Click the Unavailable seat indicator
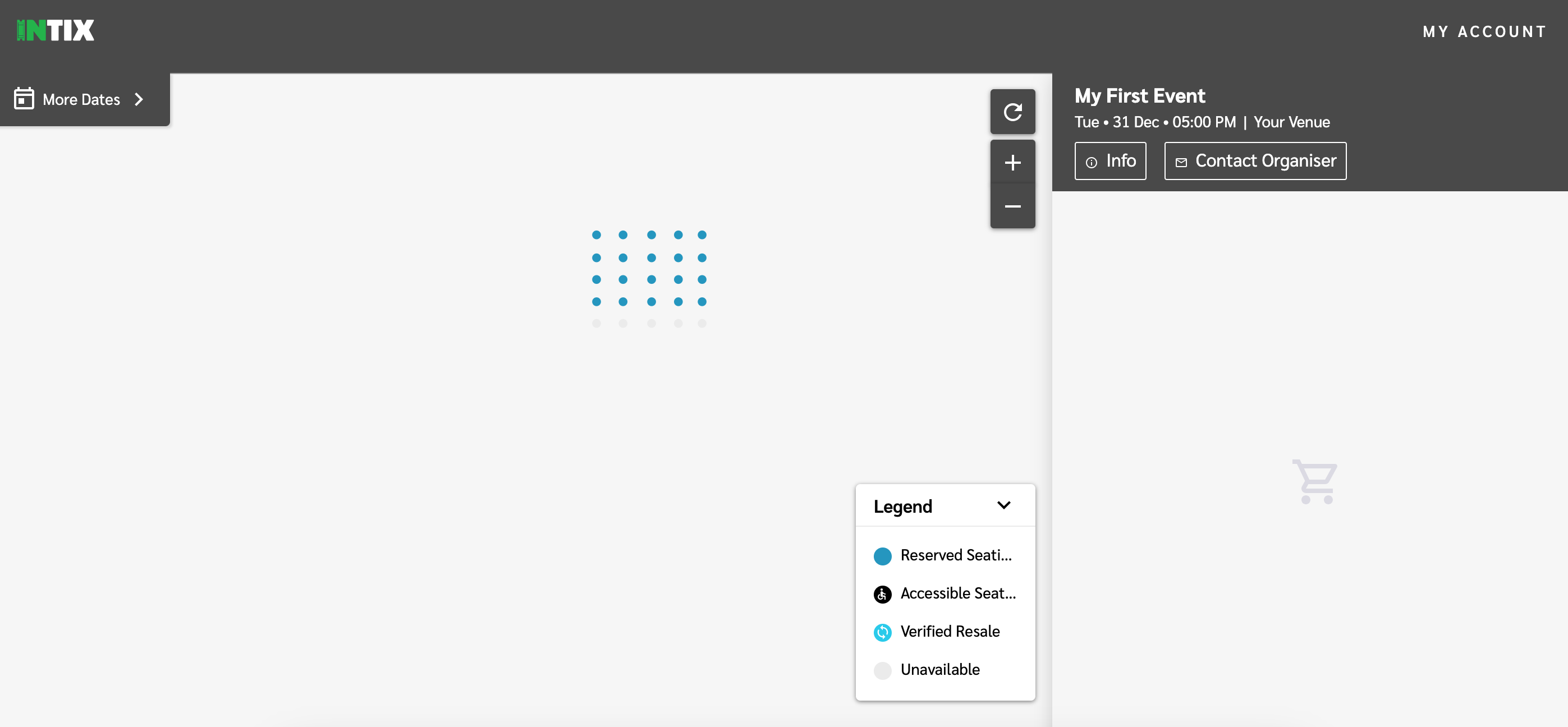This screenshot has width=1568, height=727. [x=882, y=669]
